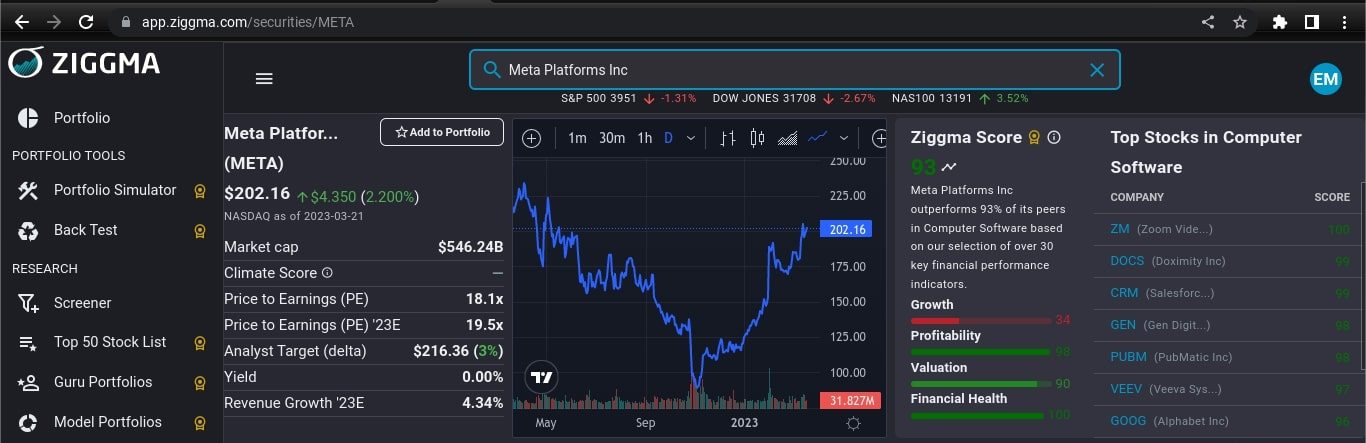Select the 1m chart interval
1366x443 pixels.
577,138
